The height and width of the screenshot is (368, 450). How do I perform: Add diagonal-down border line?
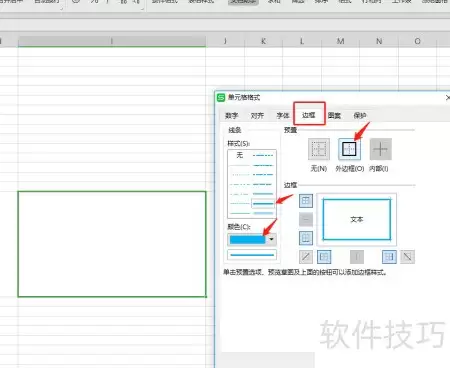click(407, 257)
